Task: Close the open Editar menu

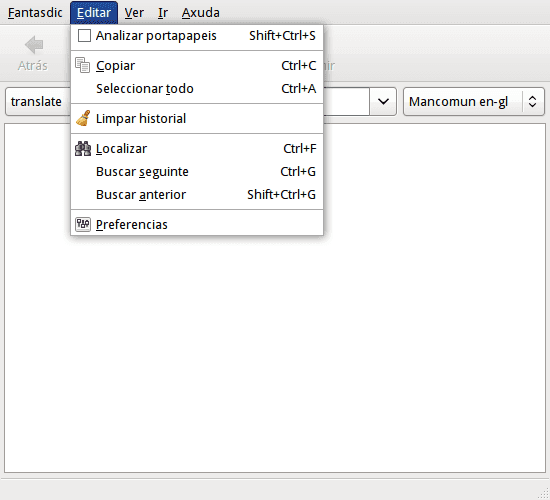Action: pos(94,13)
